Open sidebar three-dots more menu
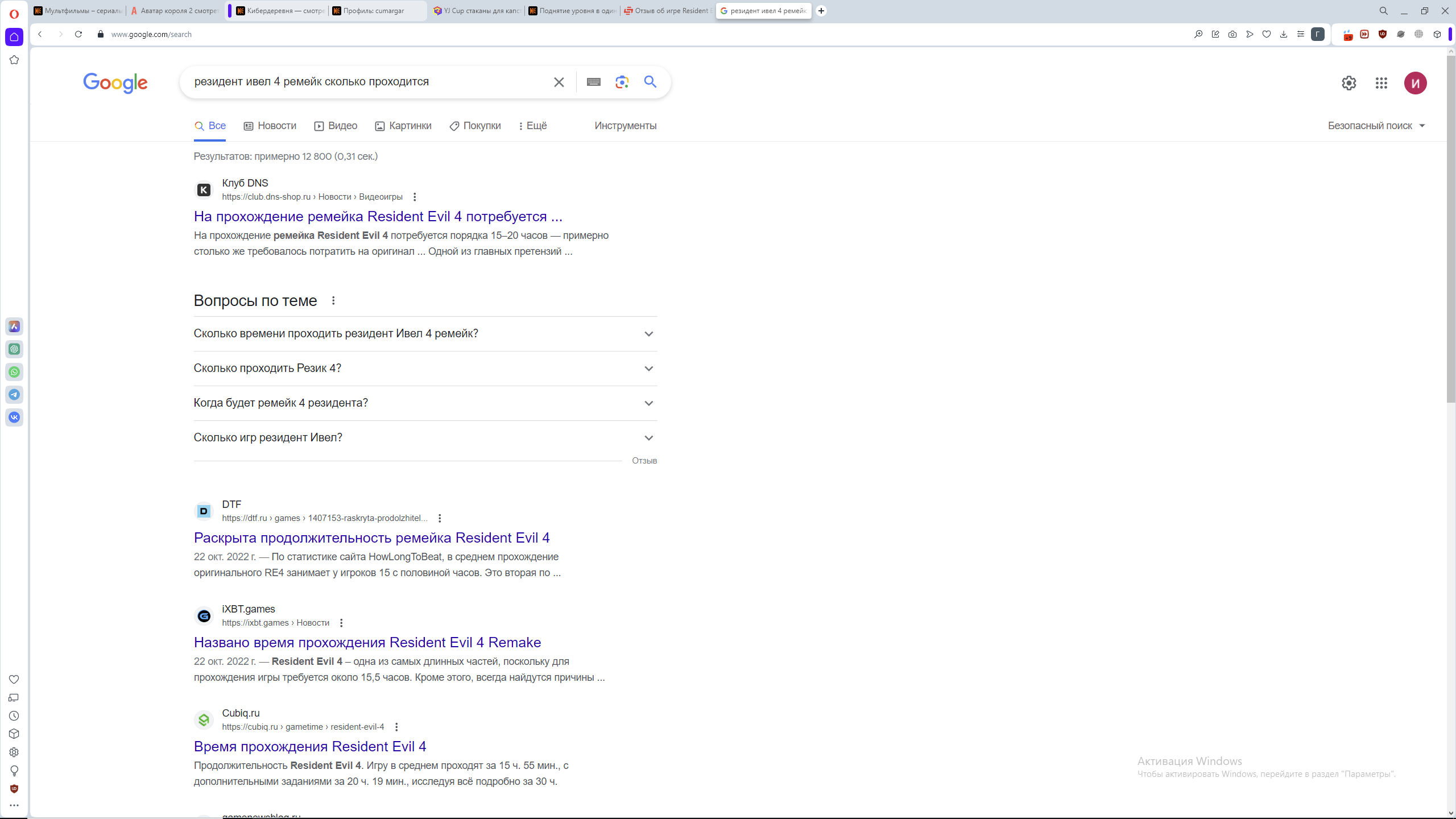The image size is (1456, 819). pyautogui.click(x=14, y=805)
